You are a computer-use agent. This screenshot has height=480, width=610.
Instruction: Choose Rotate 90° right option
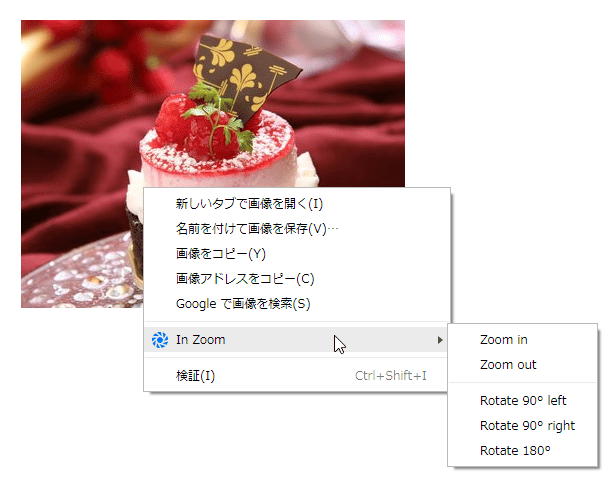point(527,426)
